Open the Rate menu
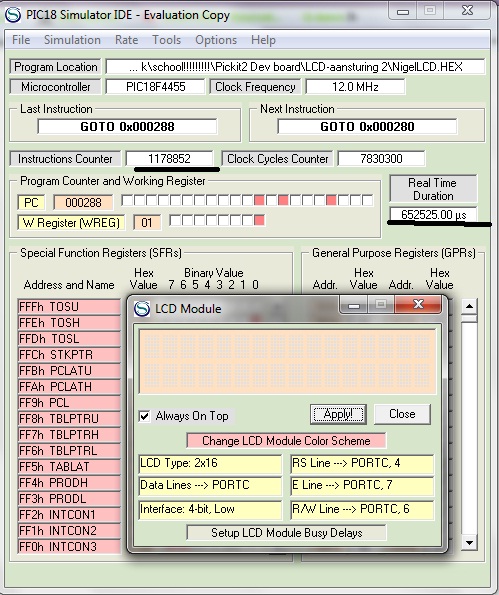 [x=126, y=40]
